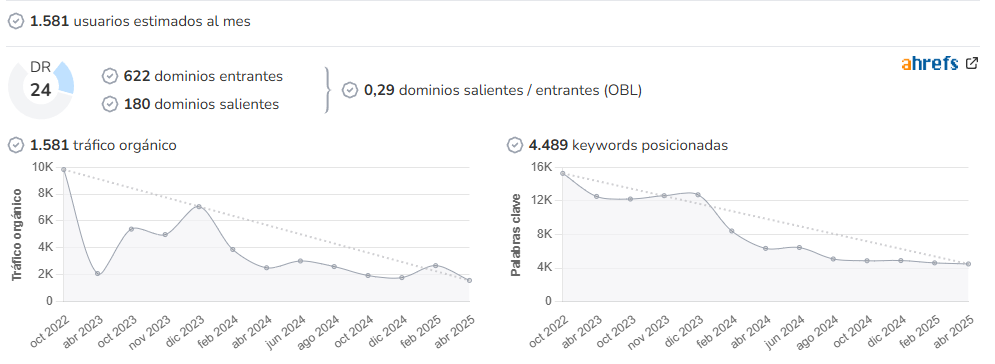Click the 16K label on keywords axis
Screen dimensions: 995x364
[x=541, y=167]
